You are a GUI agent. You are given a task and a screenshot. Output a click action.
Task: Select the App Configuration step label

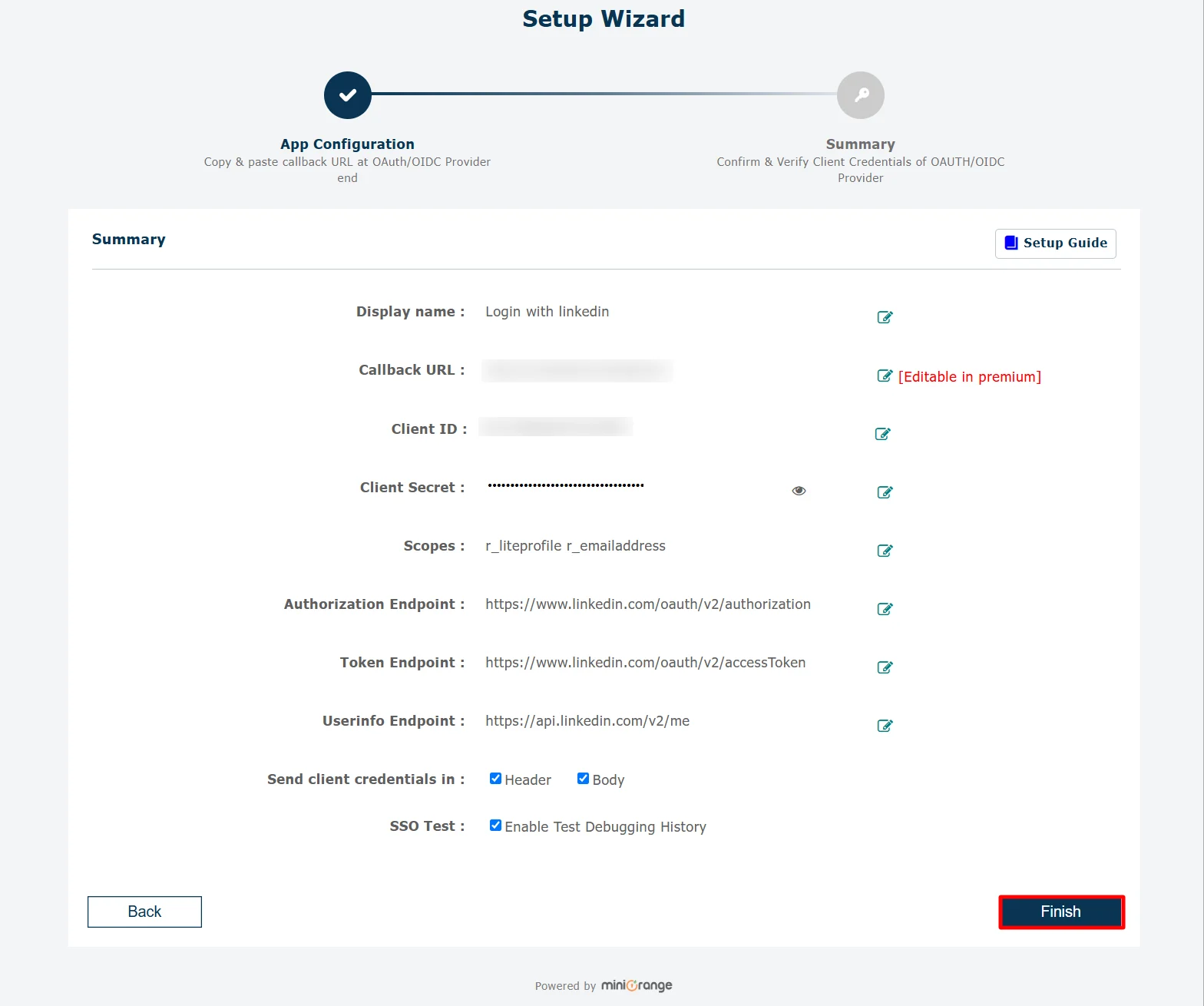(x=347, y=144)
